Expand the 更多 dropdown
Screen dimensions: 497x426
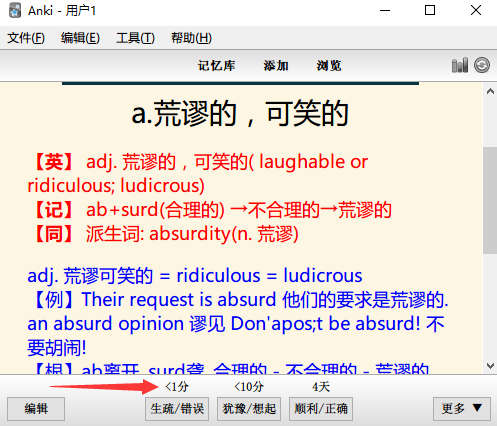[x=462, y=409]
